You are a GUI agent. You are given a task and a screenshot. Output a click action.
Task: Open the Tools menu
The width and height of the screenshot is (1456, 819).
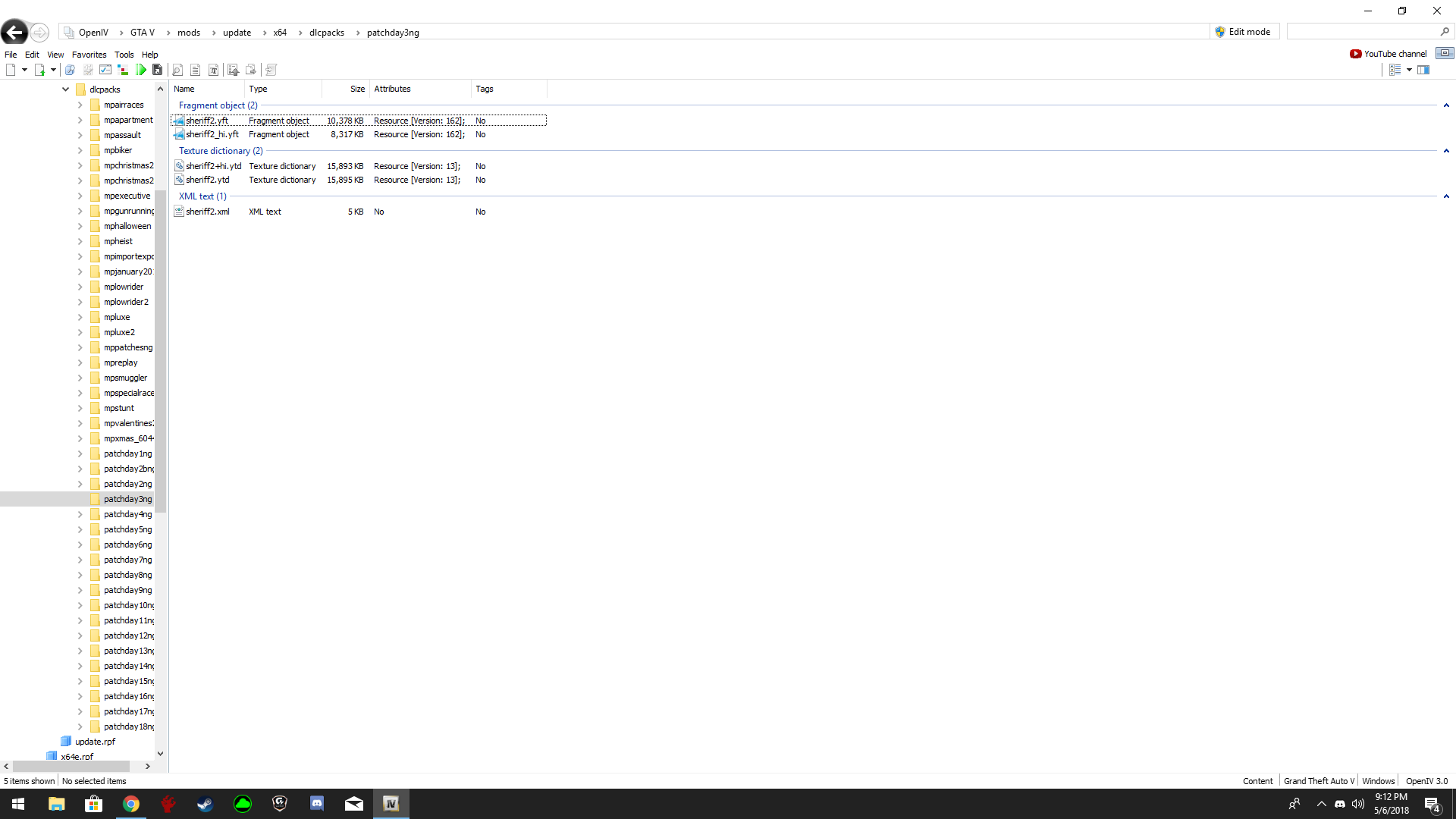124,55
